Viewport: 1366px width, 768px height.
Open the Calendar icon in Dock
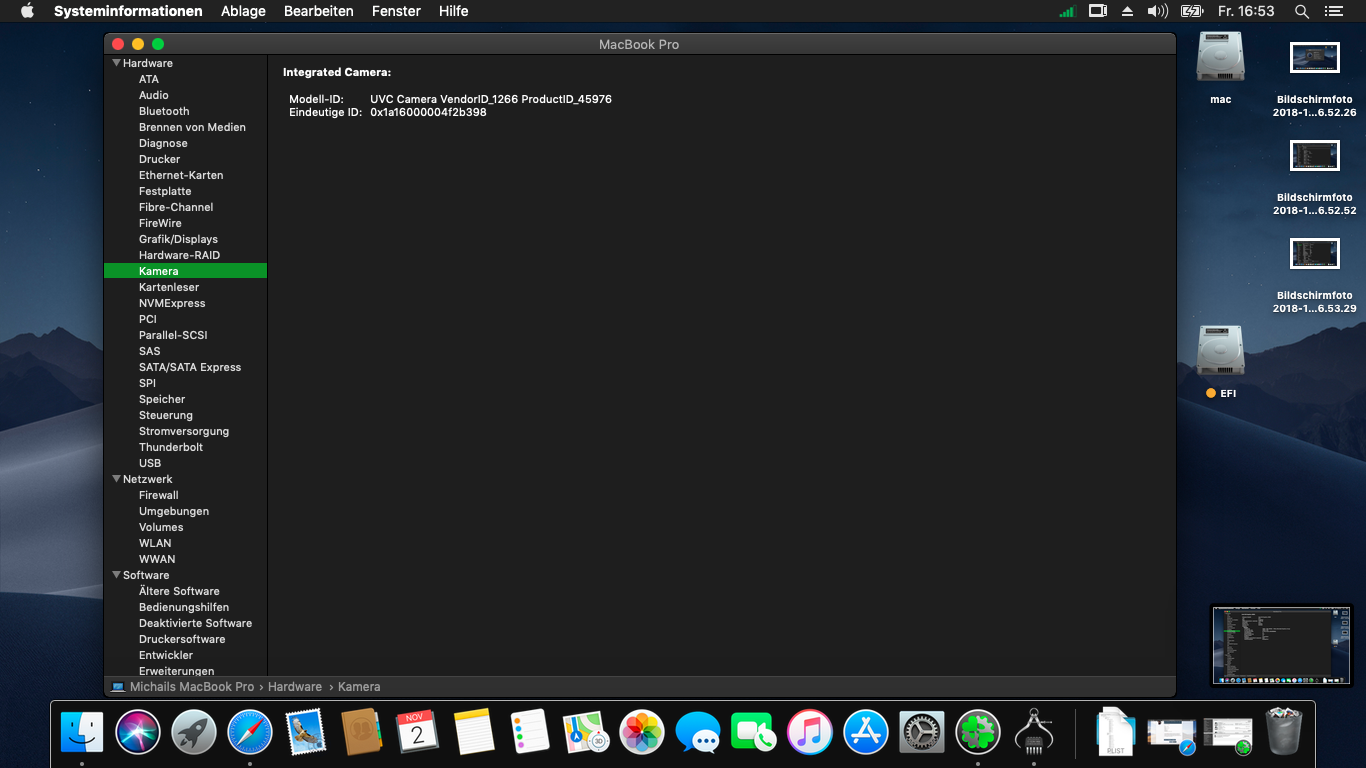pyautogui.click(x=418, y=732)
